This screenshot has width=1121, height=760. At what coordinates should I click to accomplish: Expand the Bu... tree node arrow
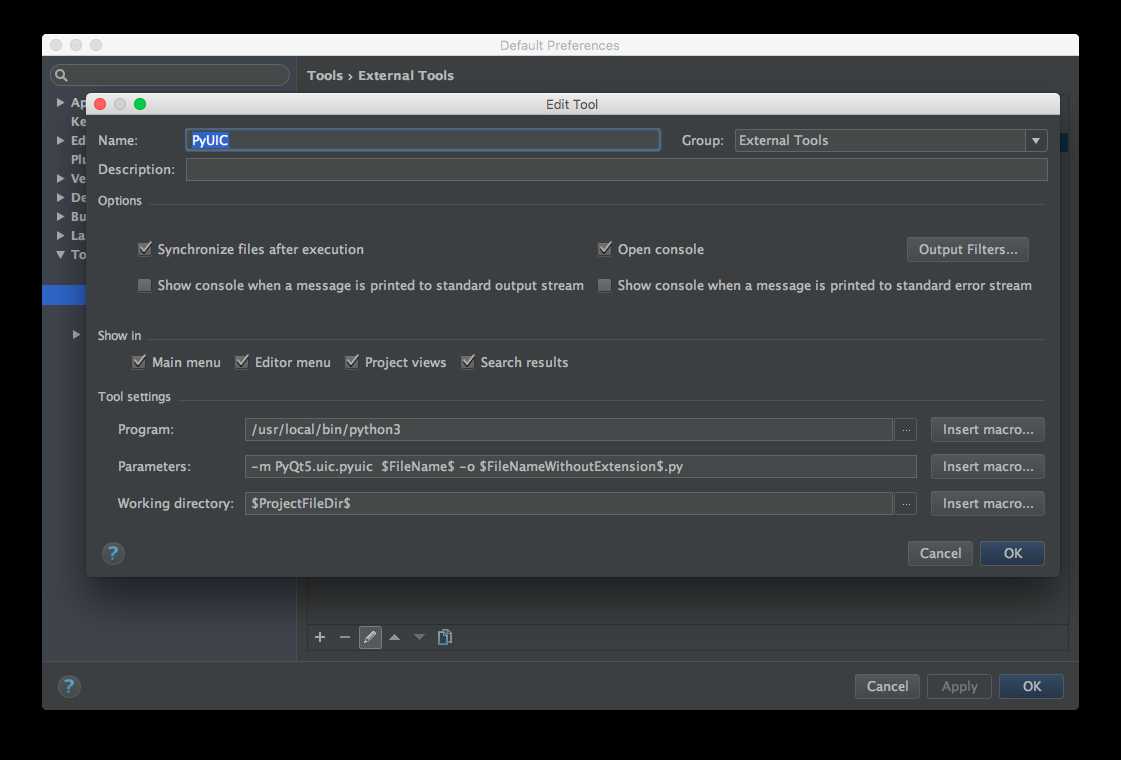pos(61,216)
